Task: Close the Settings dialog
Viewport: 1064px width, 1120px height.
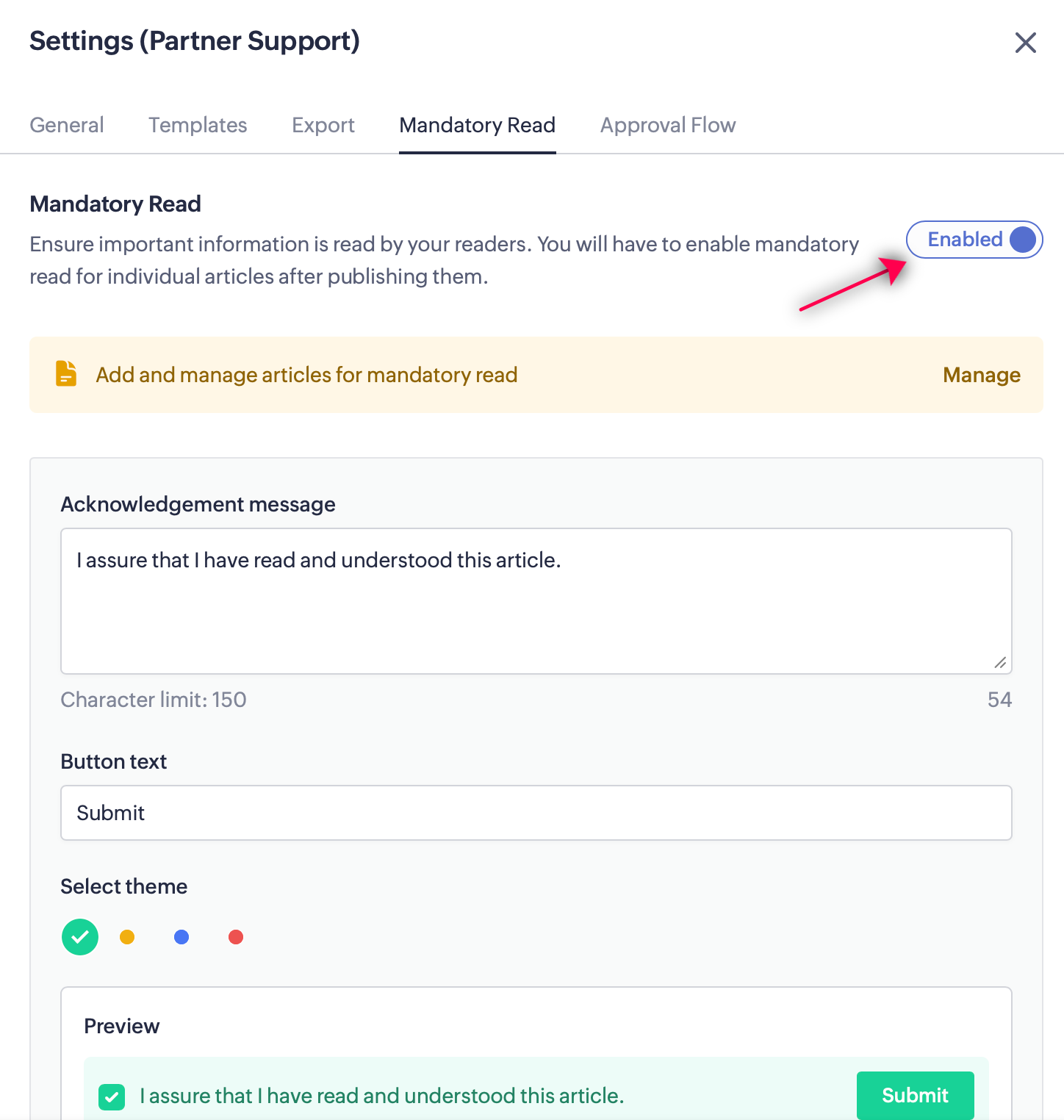Action: [1025, 43]
